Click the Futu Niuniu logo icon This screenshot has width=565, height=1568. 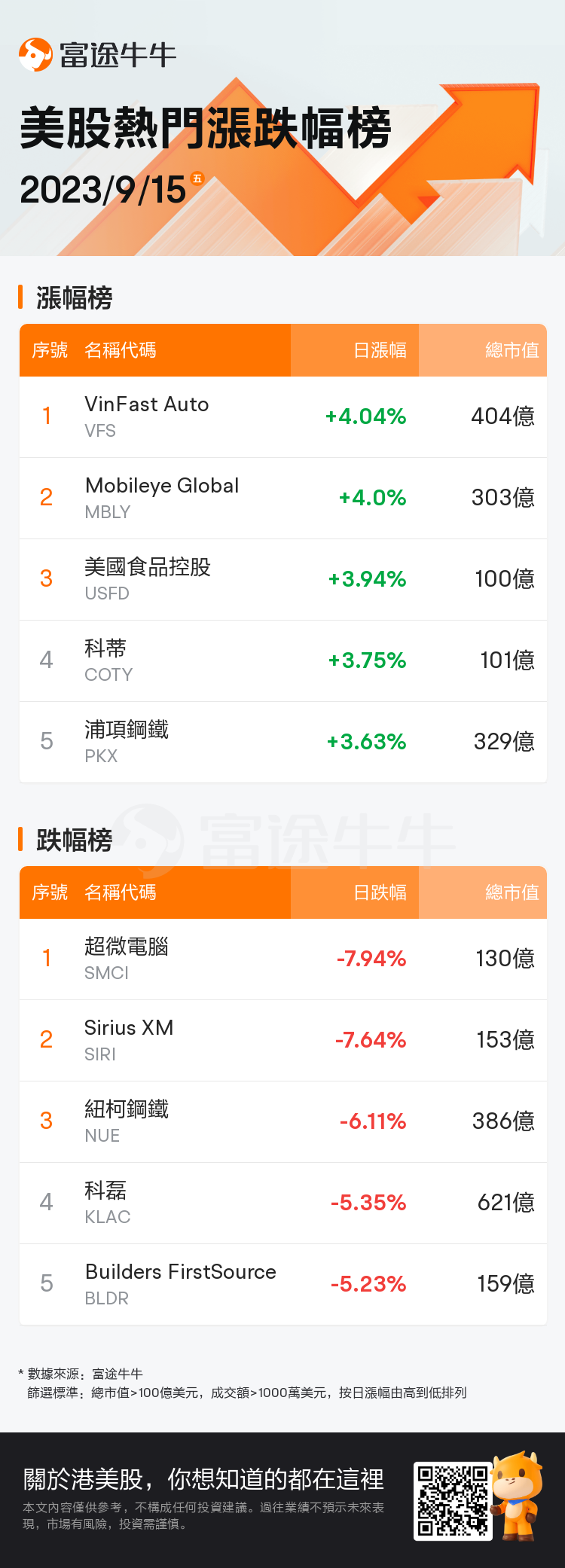35,54
